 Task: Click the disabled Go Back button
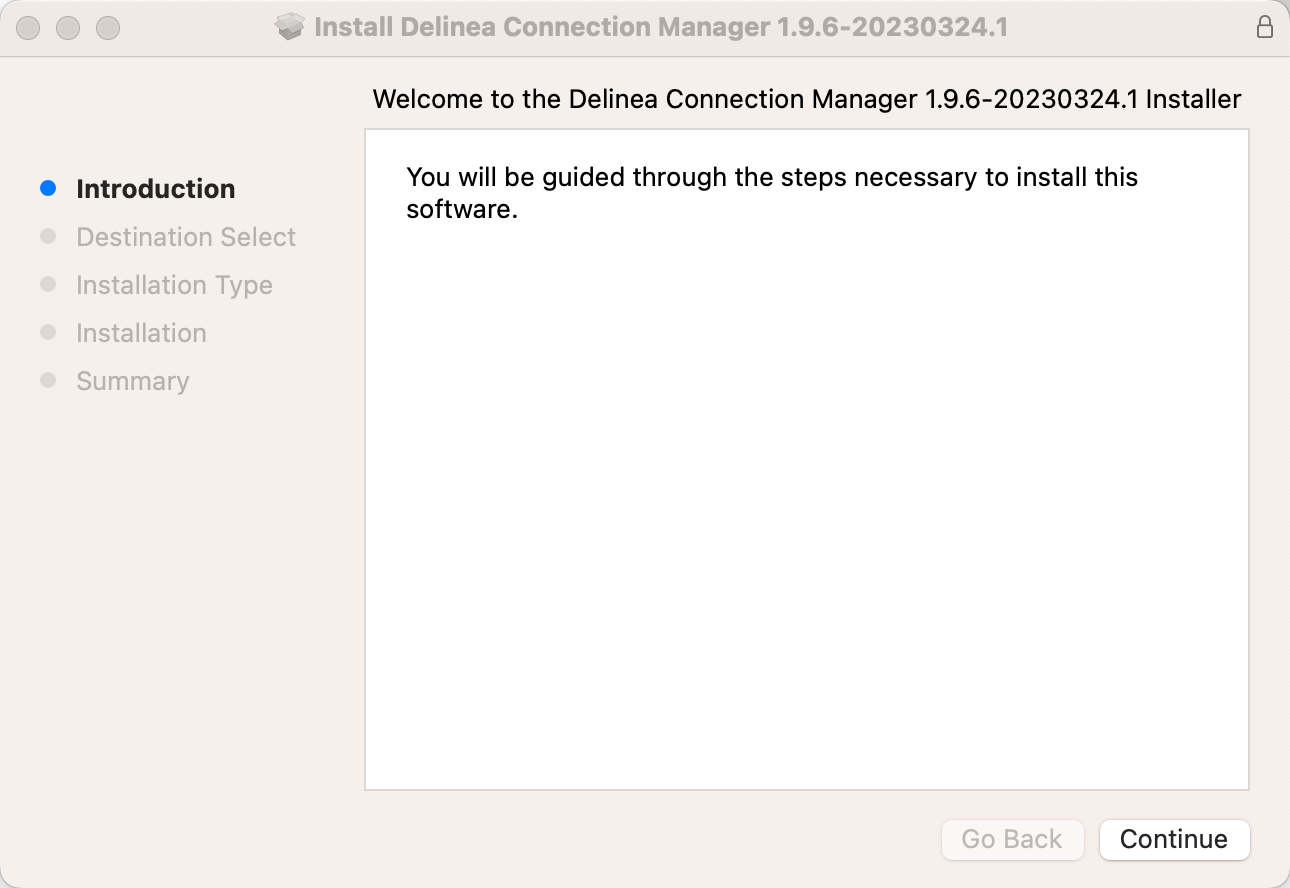[1012, 840]
